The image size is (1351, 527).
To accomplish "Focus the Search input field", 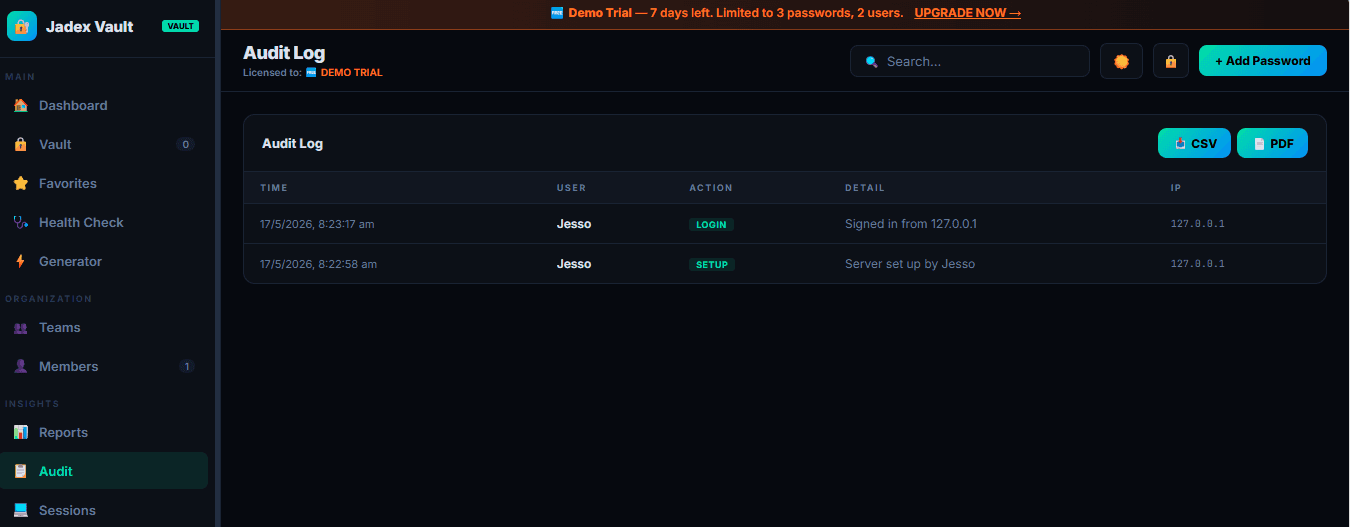I will (970, 61).
